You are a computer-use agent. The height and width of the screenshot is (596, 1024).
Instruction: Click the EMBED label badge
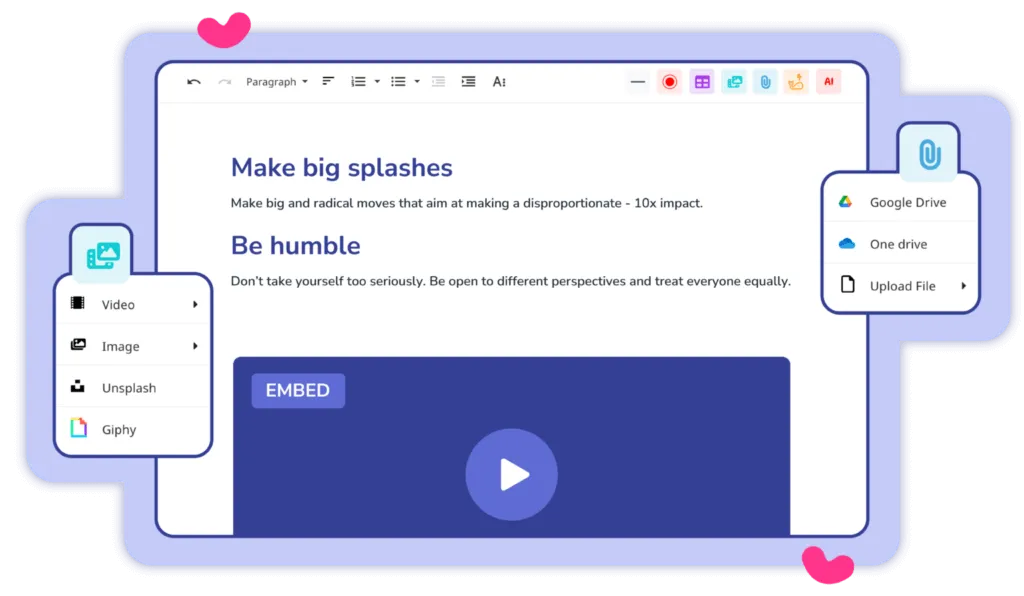(298, 390)
